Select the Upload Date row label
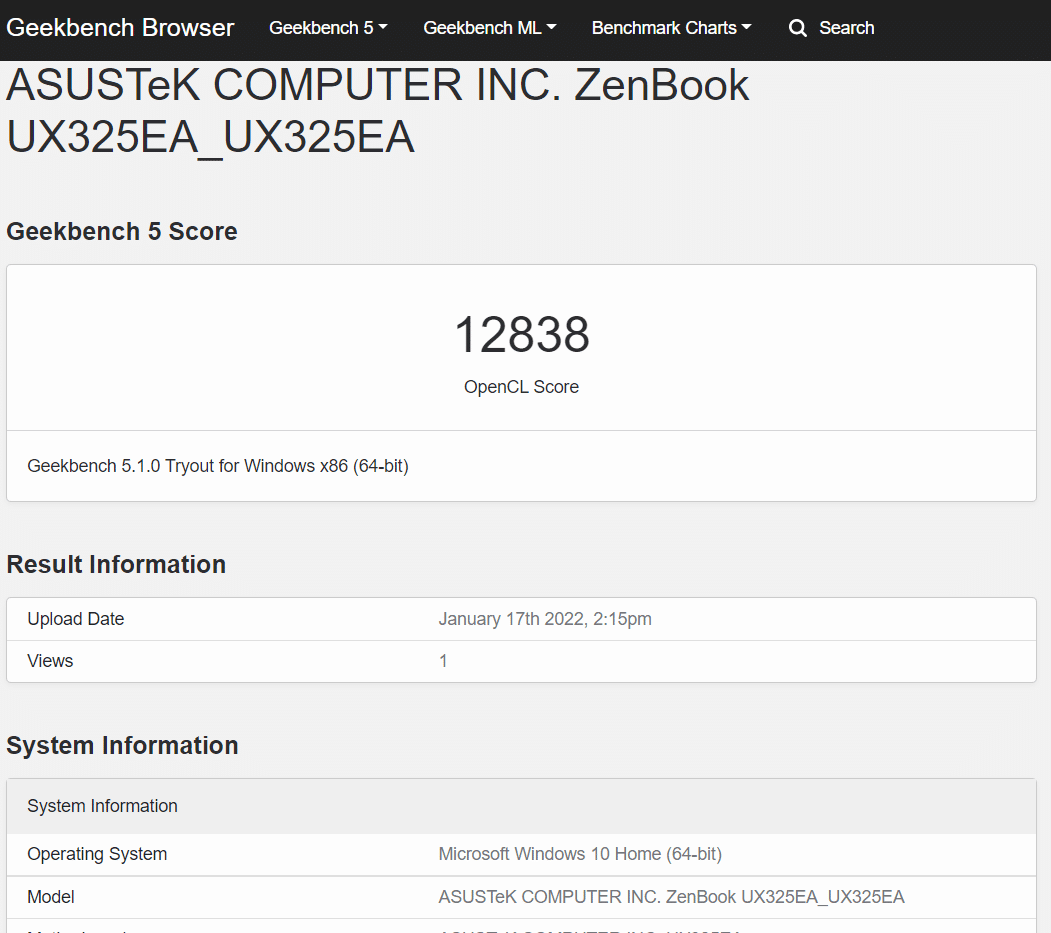The height and width of the screenshot is (933, 1051). [x=76, y=619]
